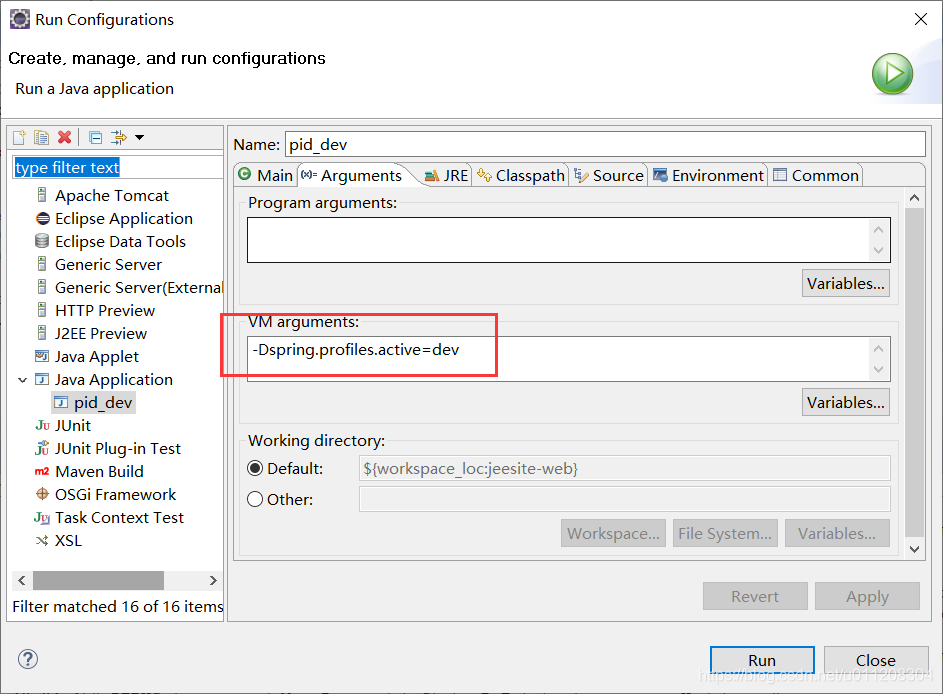Click the XSL icon

[x=41, y=541]
